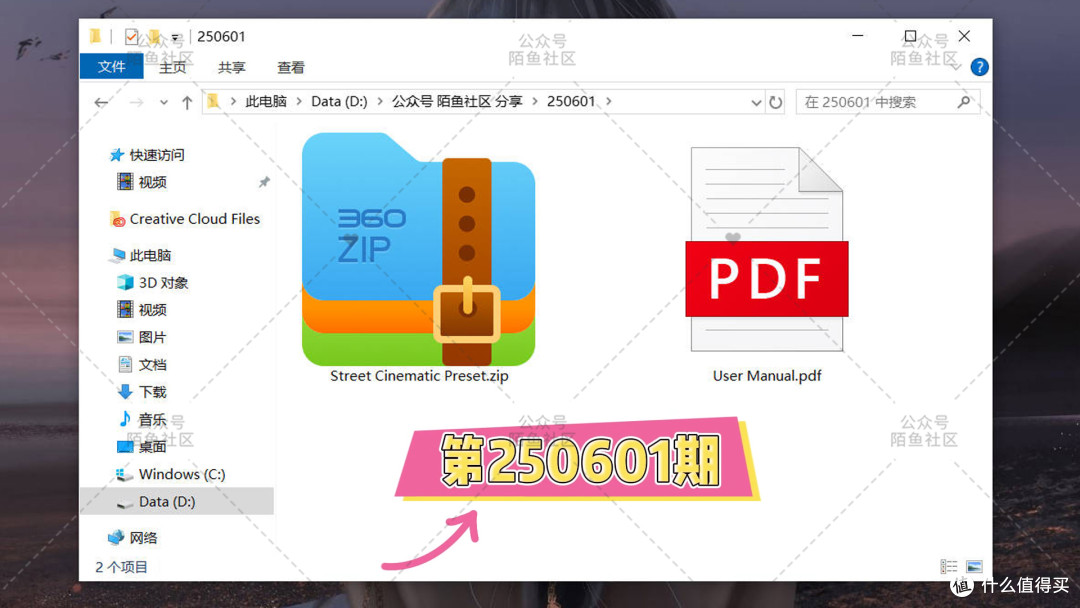Screen dimensions: 1080x608
Task: Select 网络 in the navigation pane
Action: point(143,538)
